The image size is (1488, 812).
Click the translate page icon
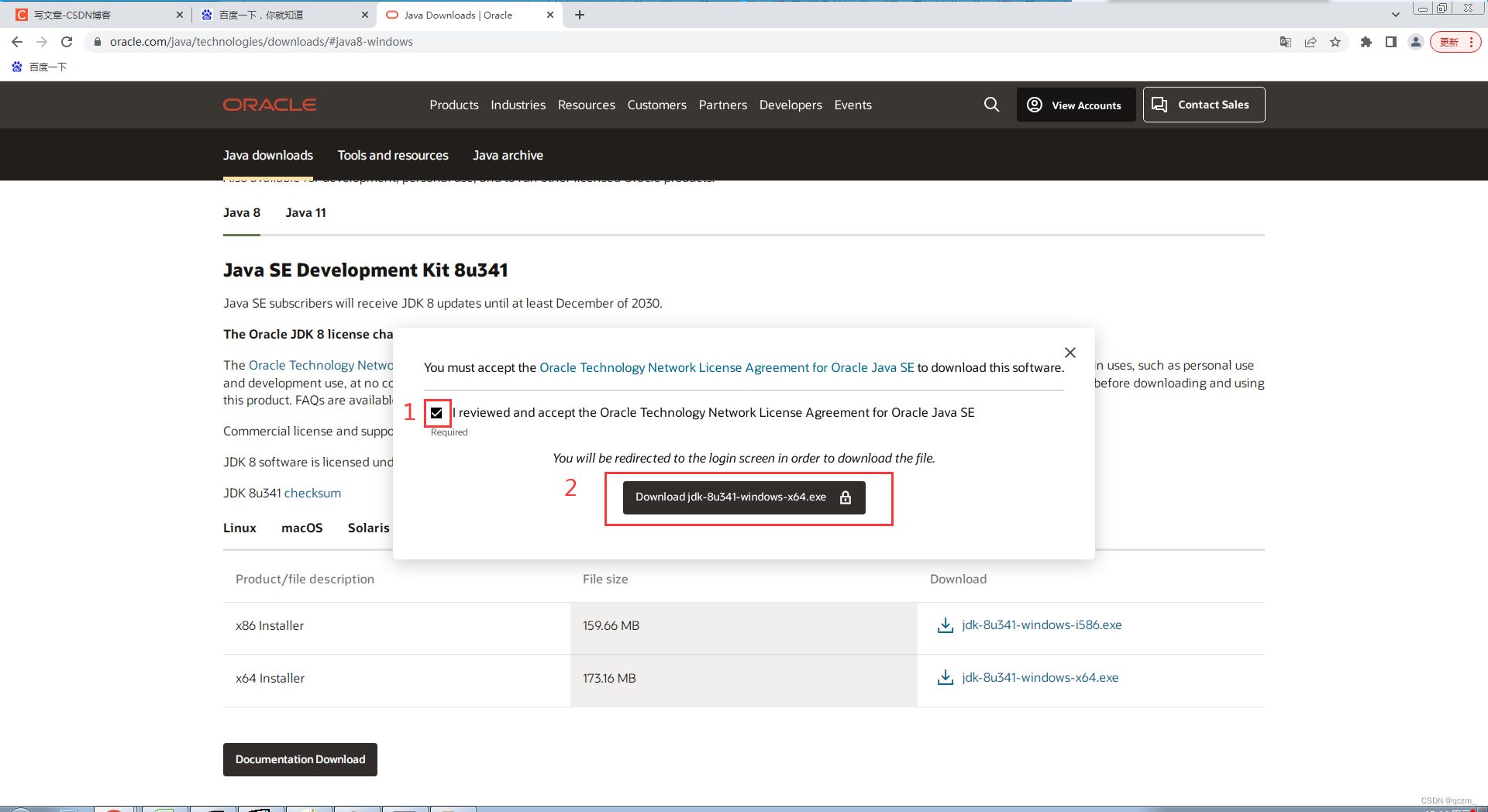1286,42
